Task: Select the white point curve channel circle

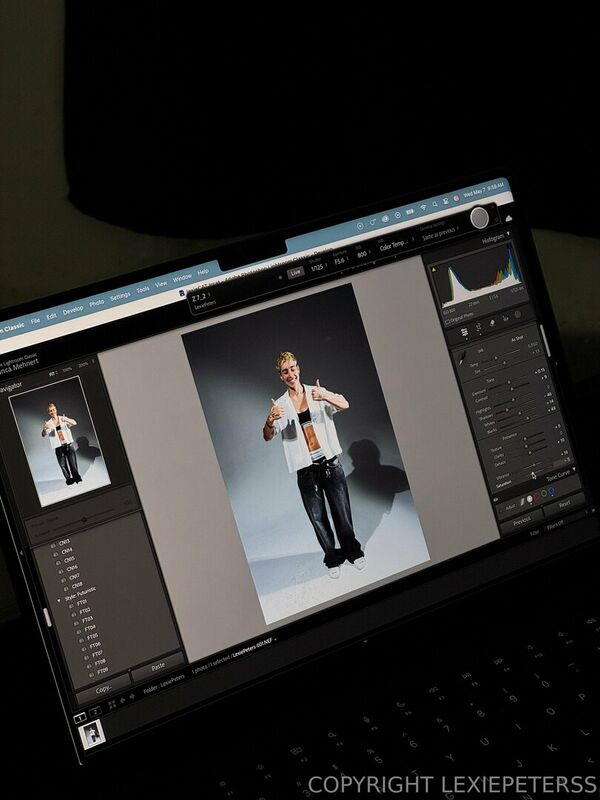Action: [530, 499]
